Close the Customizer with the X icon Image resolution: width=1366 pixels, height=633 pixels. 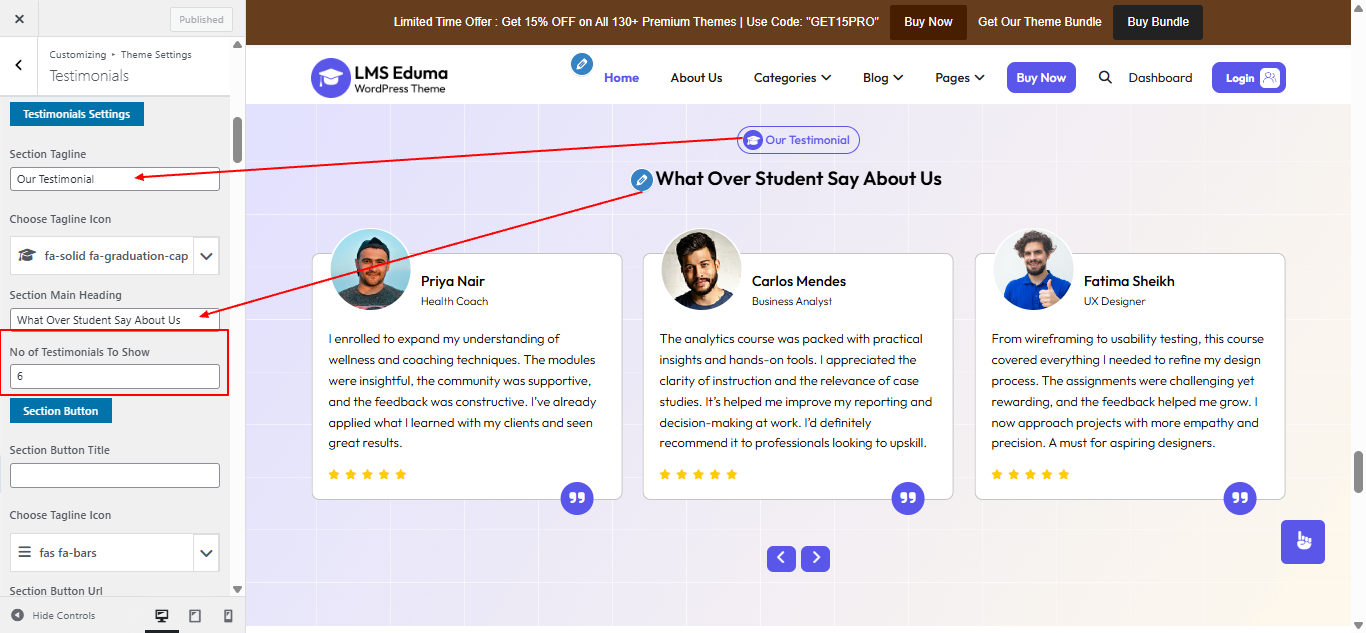click(19, 19)
